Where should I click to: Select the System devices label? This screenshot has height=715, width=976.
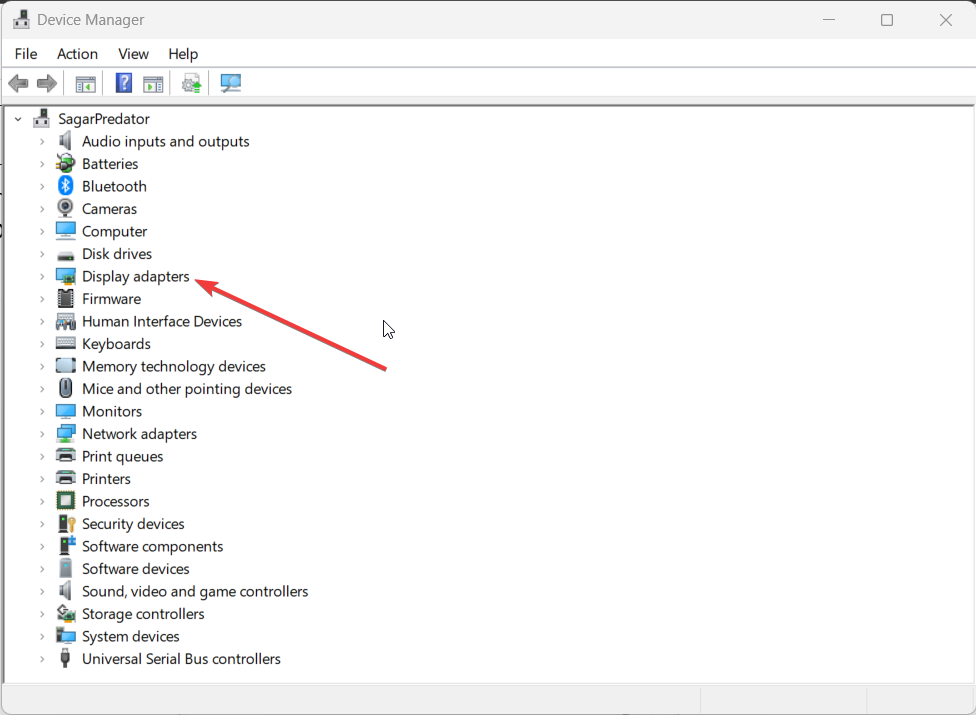point(131,637)
